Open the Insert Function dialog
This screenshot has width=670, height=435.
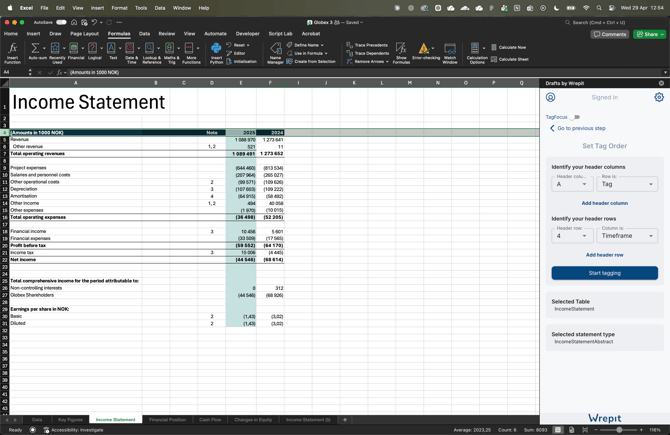click(12, 53)
